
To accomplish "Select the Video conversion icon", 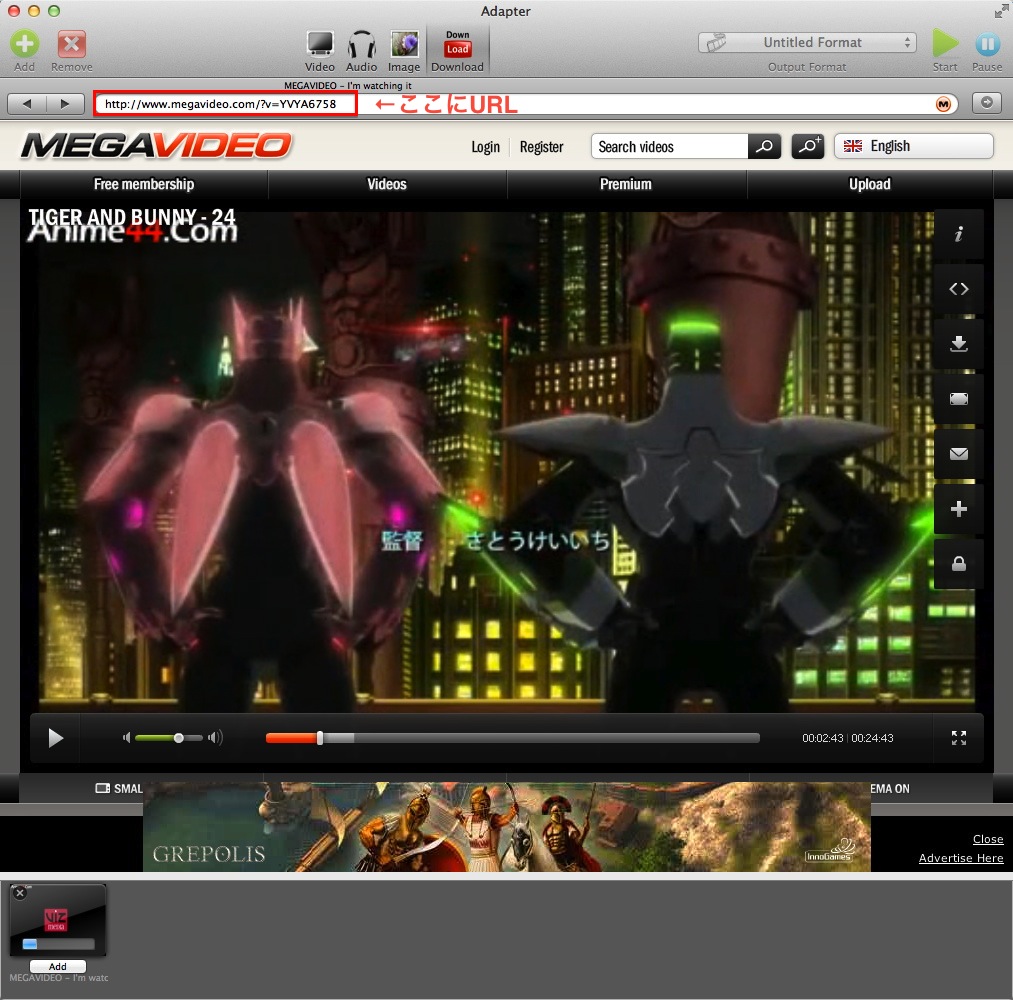I will (x=320, y=45).
